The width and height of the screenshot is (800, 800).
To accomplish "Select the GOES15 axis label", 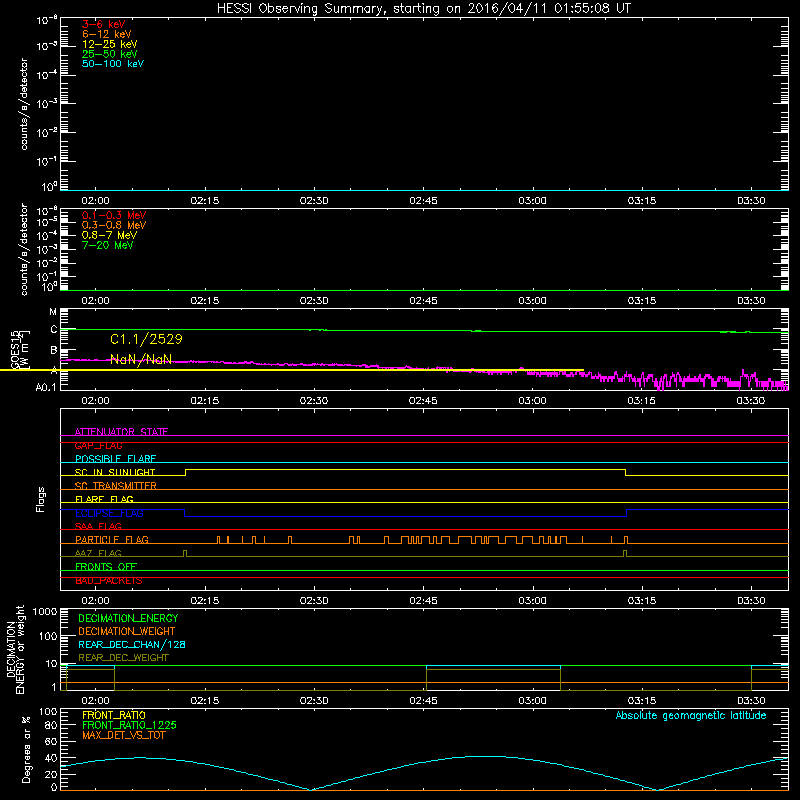I will [x=14, y=349].
